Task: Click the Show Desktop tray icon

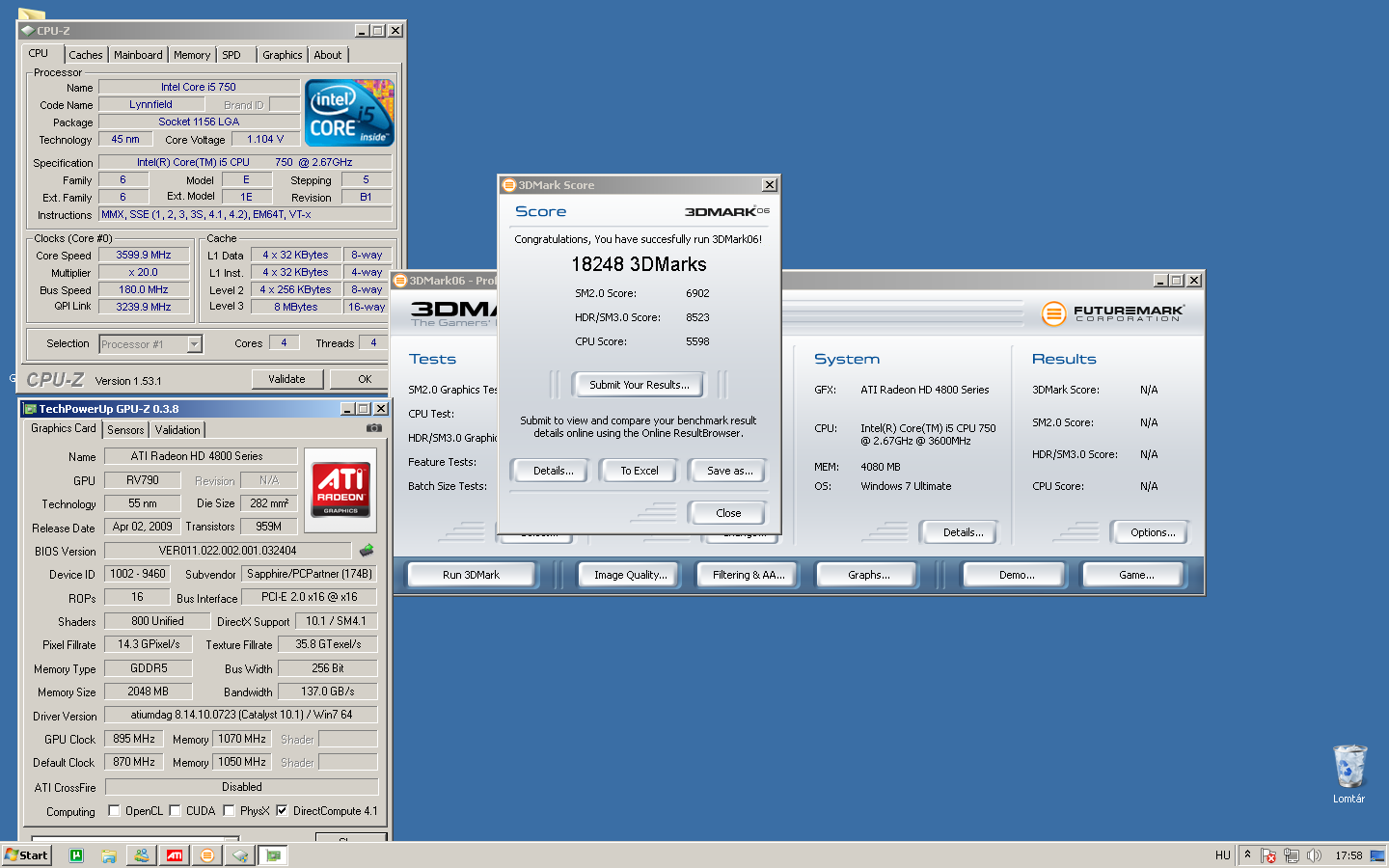Action: (x=1377, y=855)
